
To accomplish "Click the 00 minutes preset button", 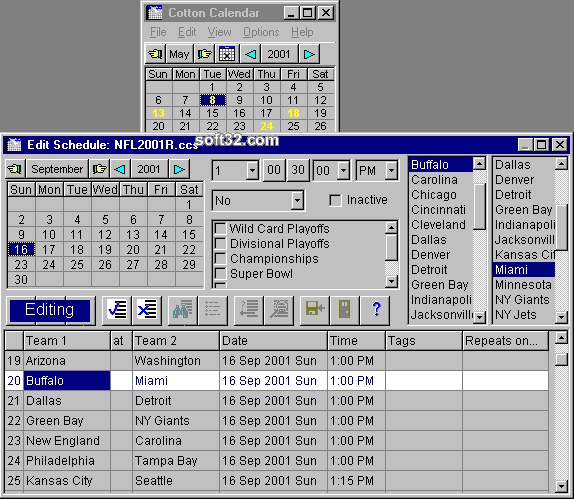I will [x=274, y=170].
